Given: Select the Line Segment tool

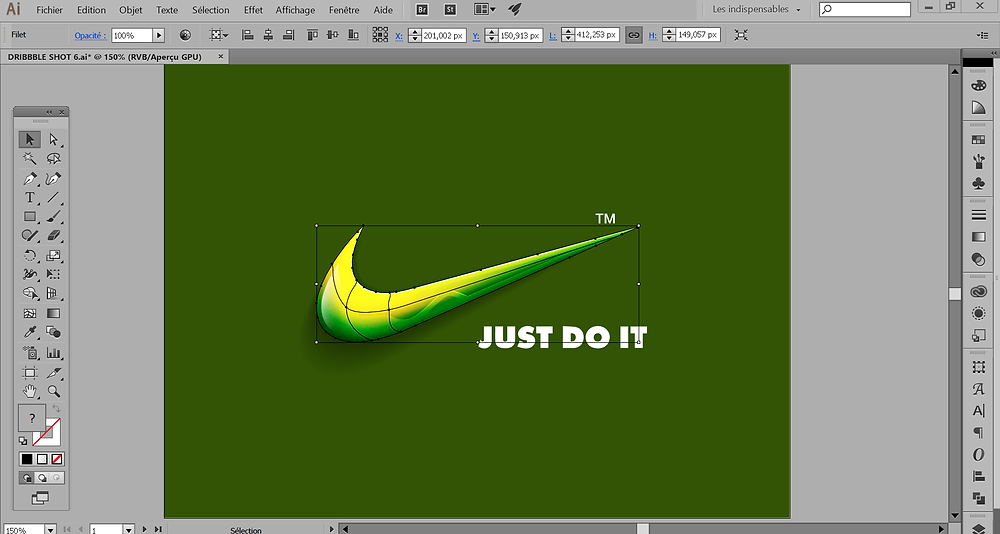Looking at the screenshot, I should coord(54,197).
